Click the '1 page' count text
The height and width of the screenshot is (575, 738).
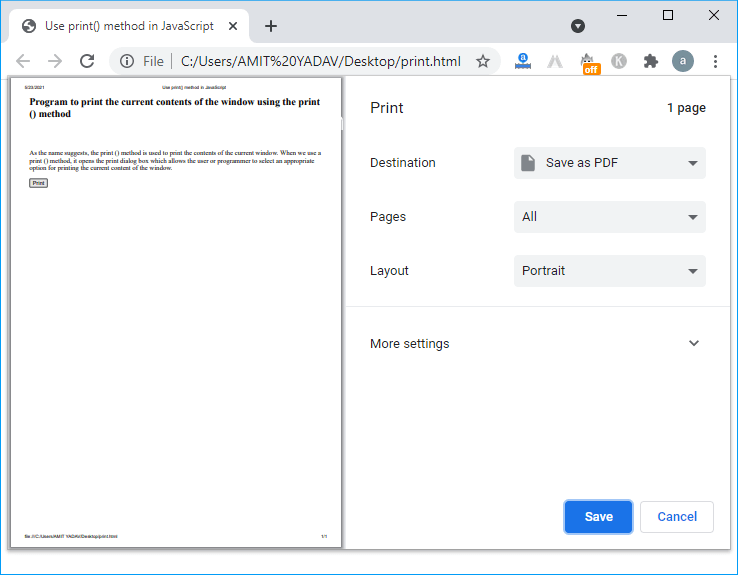[686, 108]
